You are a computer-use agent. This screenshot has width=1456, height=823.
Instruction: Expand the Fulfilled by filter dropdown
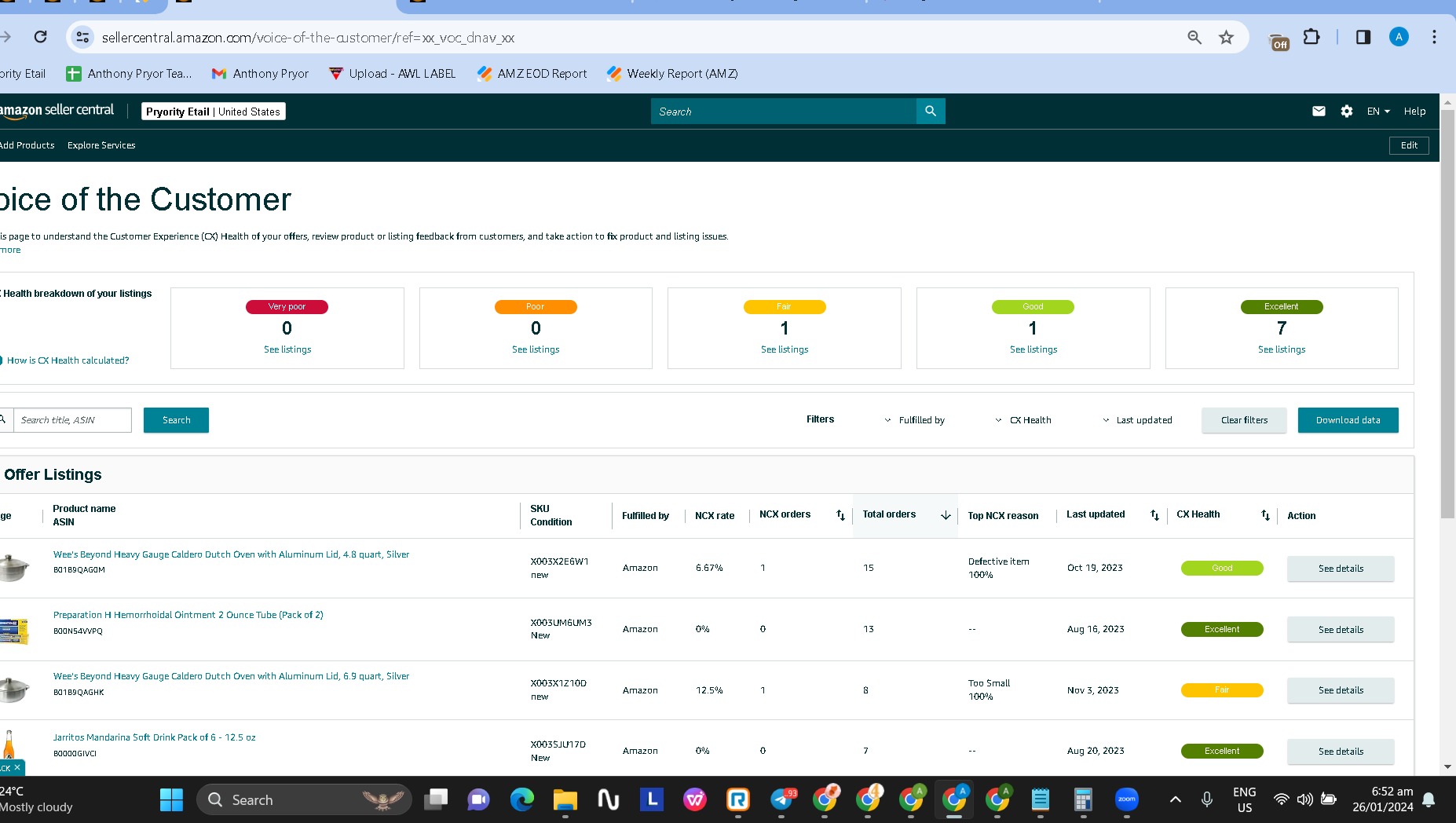pyautogui.click(x=915, y=420)
